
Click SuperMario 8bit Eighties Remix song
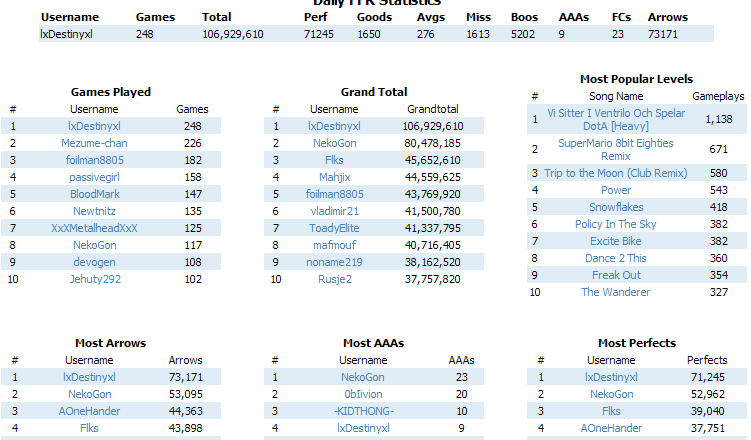pos(615,149)
